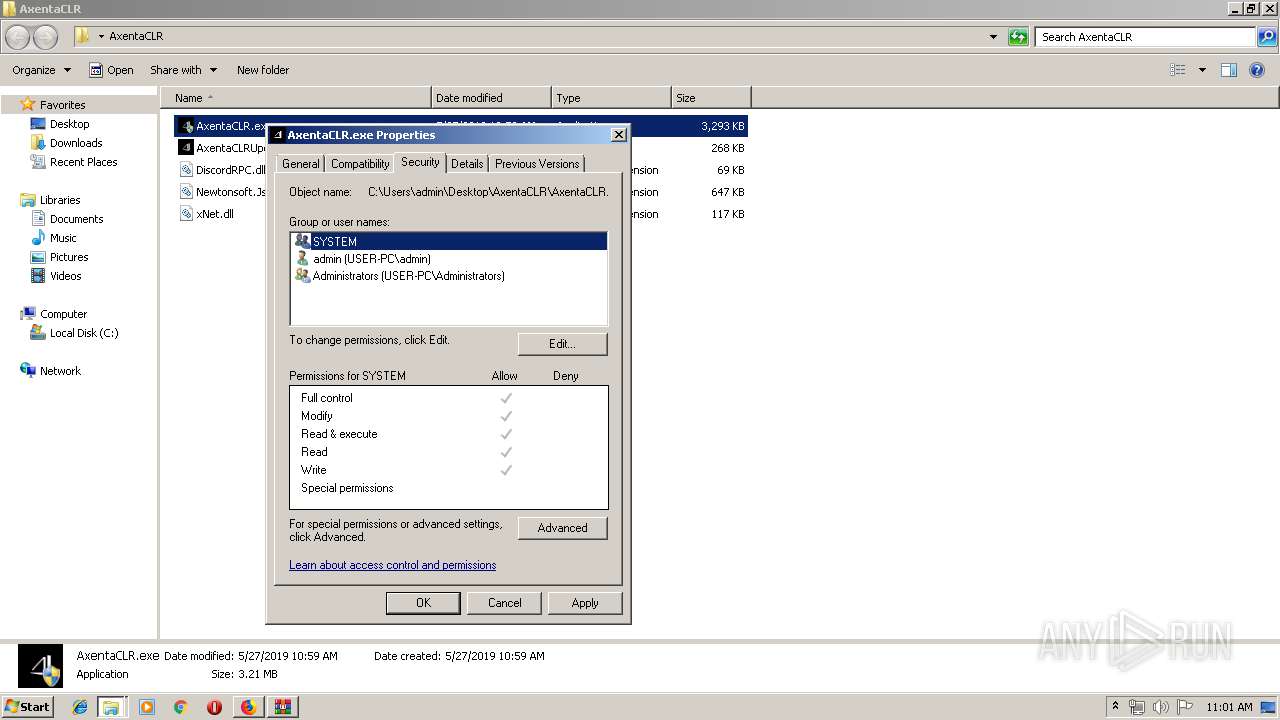This screenshot has height=720, width=1280.
Task: Select Administrators (USER-PC\Administrators) group
Action: click(x=449, y=276)
